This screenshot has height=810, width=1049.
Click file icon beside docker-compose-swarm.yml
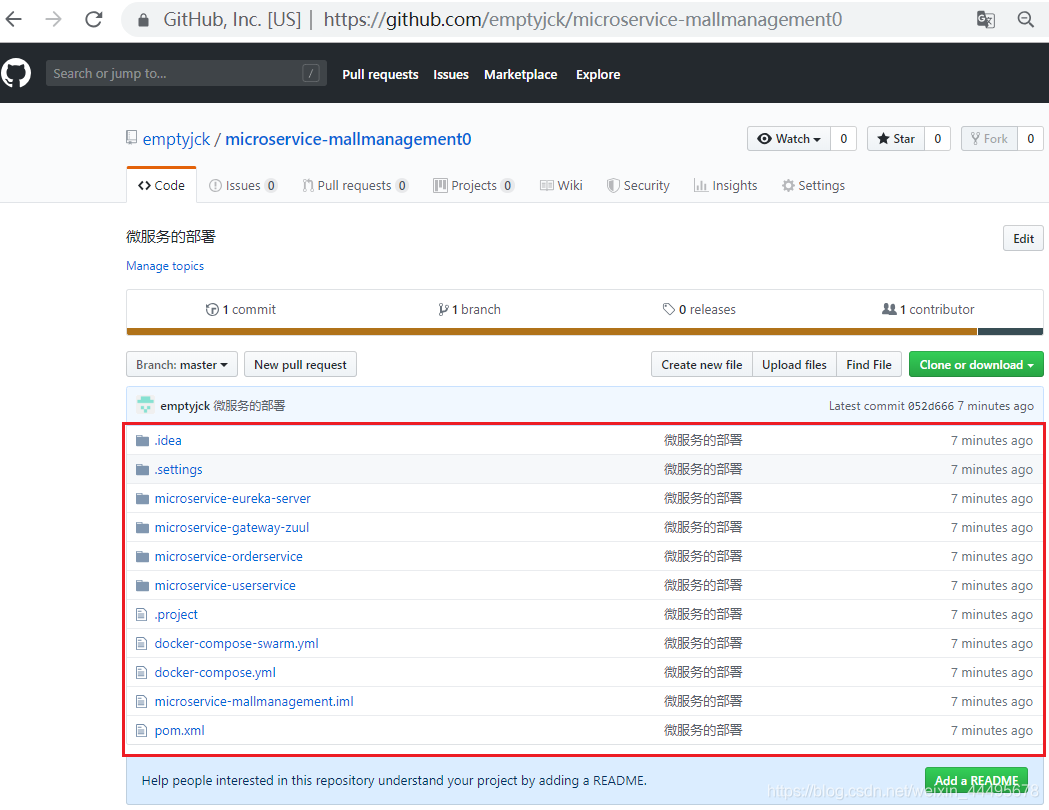click(x=141, y=643)
